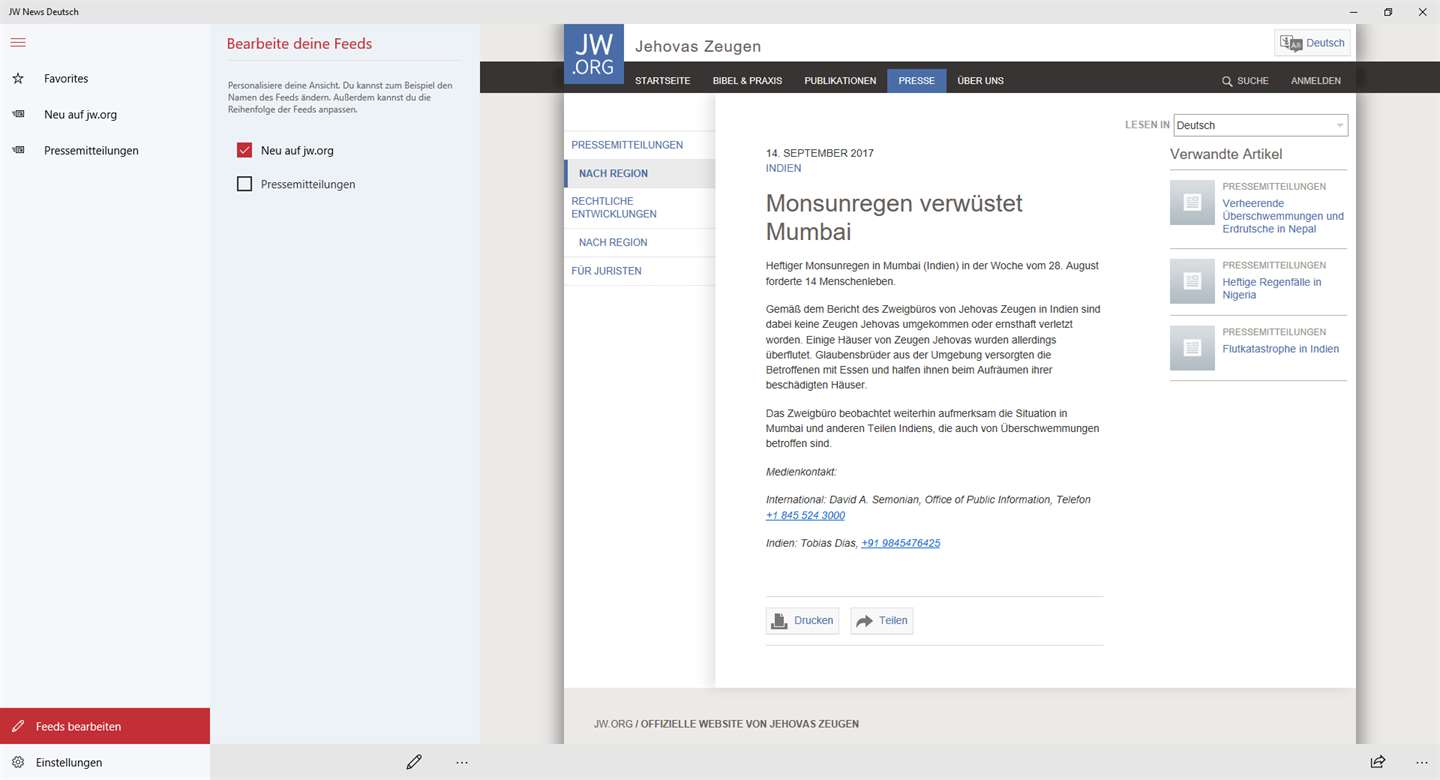The height and width of the screenshot is (780, 1440).
Task: Open Einstellungen
Action: click(105, 762)
